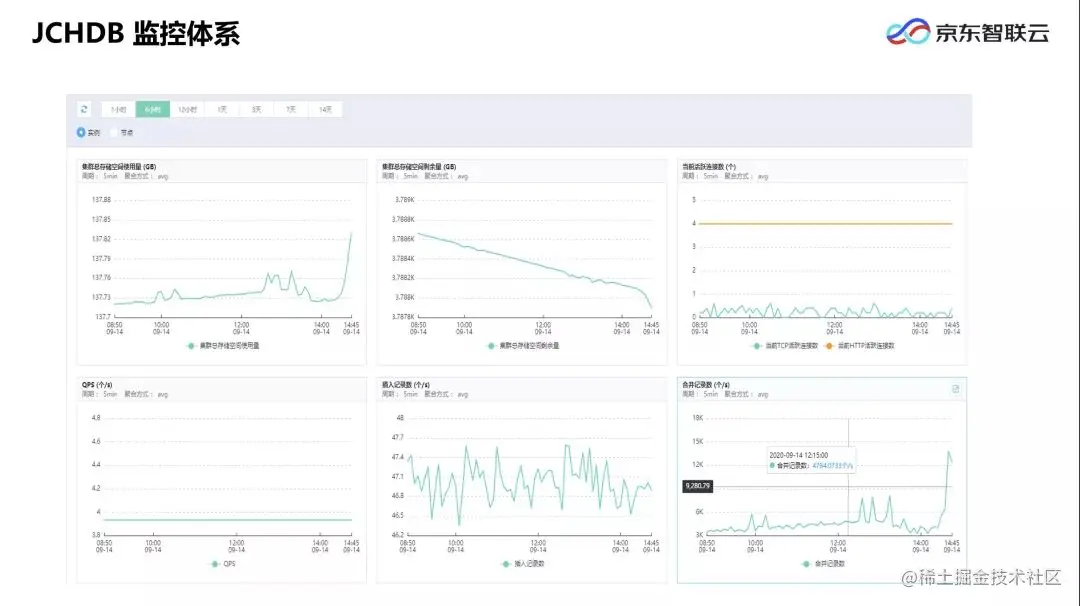The width and height of the screenshot is (1080, 606).
Task: Click the orange HTTP connections line at value 4
Action: point(825,223)
